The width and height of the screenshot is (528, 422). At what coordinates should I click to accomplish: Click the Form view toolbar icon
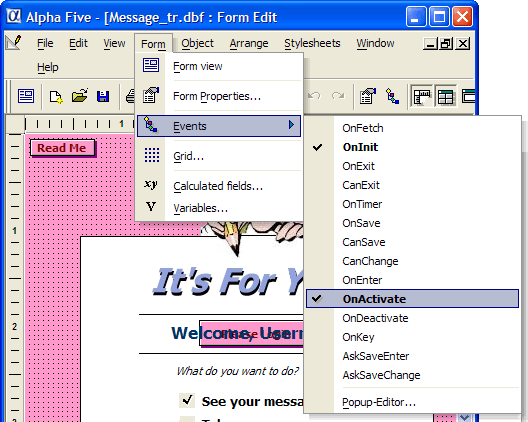pyautogui.click(x=26, y=97)
